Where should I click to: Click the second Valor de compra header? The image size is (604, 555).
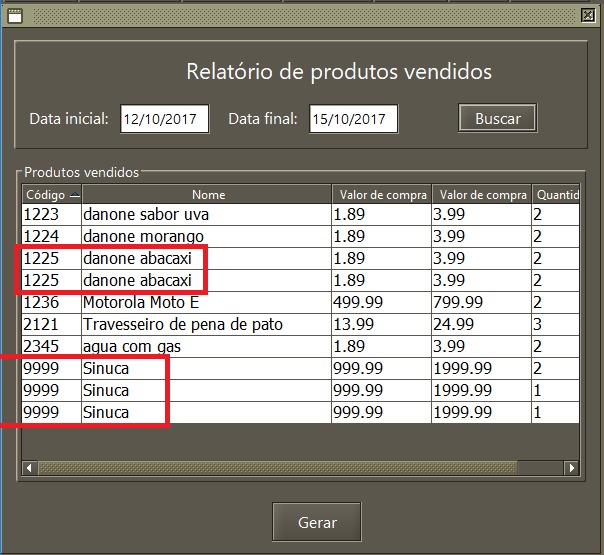(482, 195)
